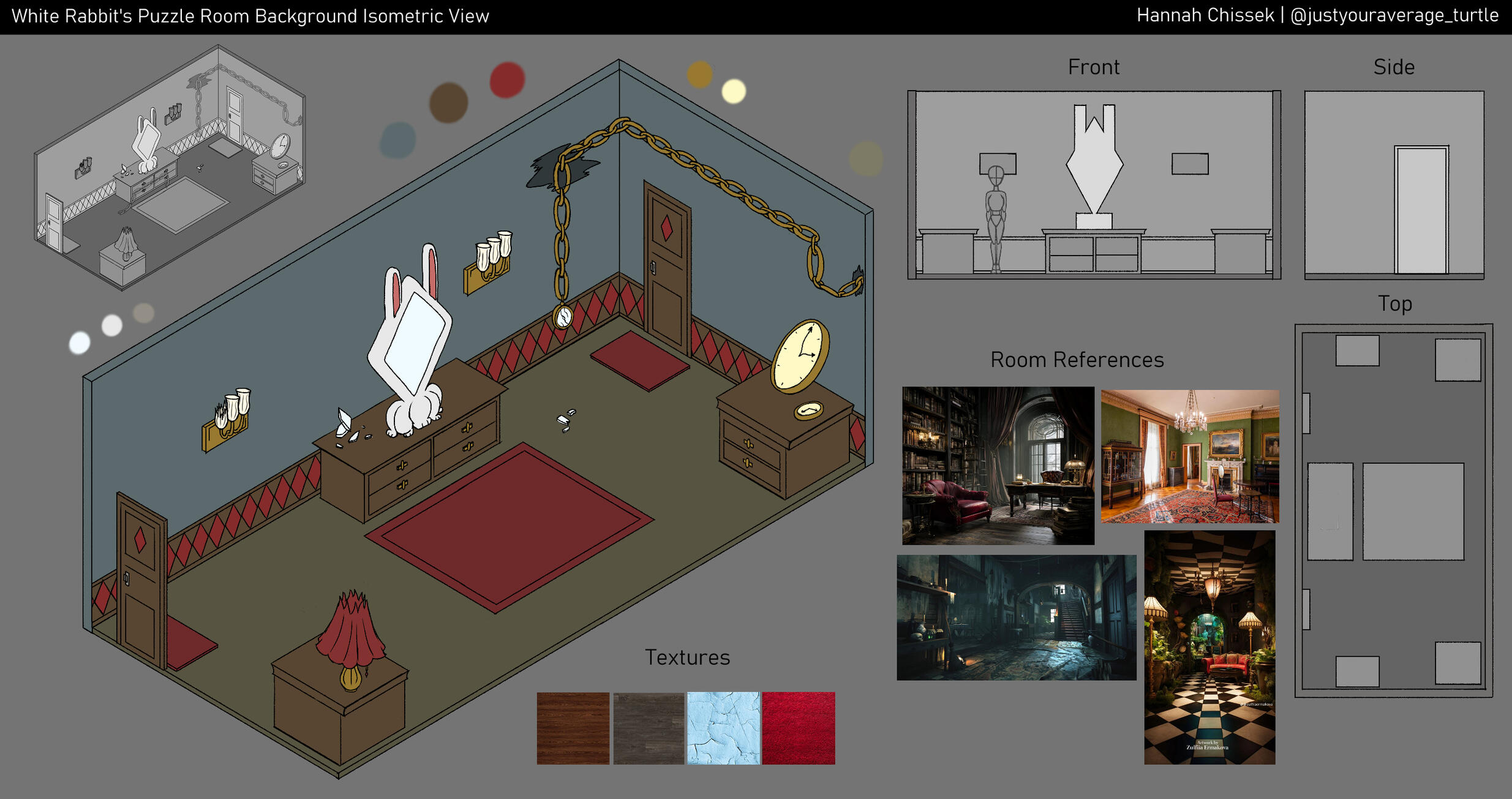Viewport: 1512px width, 799px height.
Task: Open the dark library reference with red armchair
Action: coord(998,466)
